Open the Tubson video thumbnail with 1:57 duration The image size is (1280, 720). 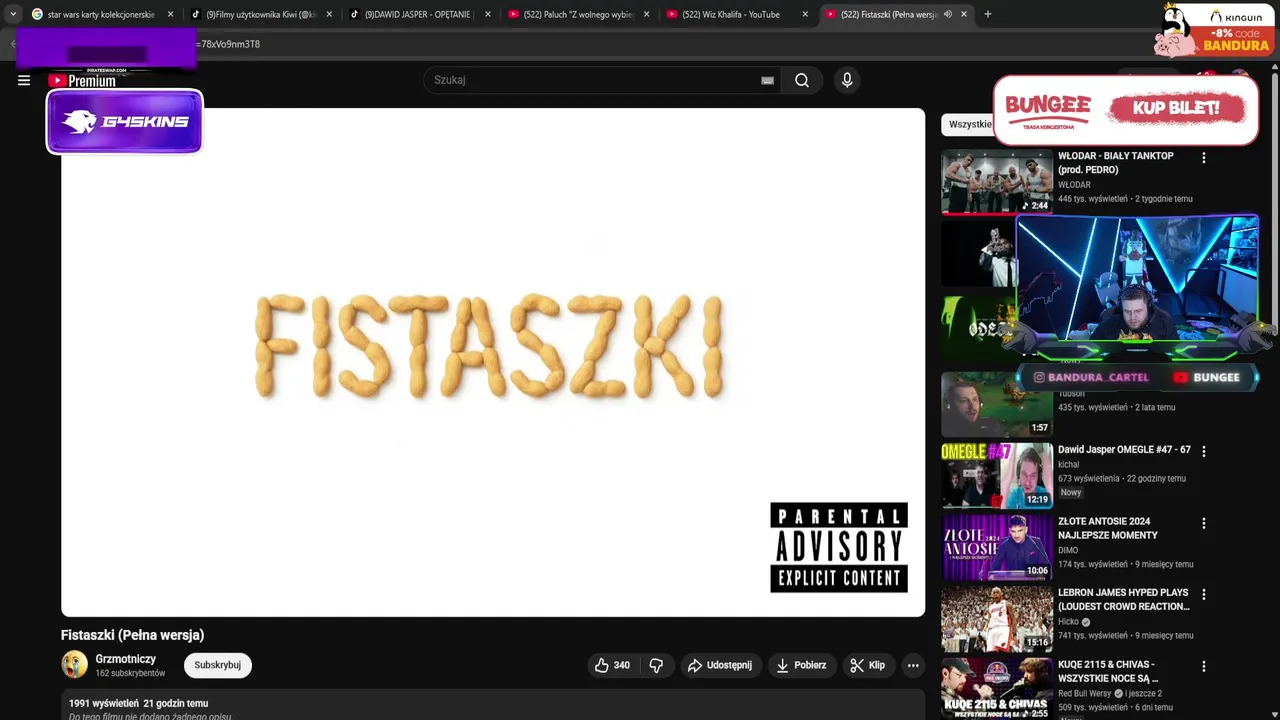[997, 405]
